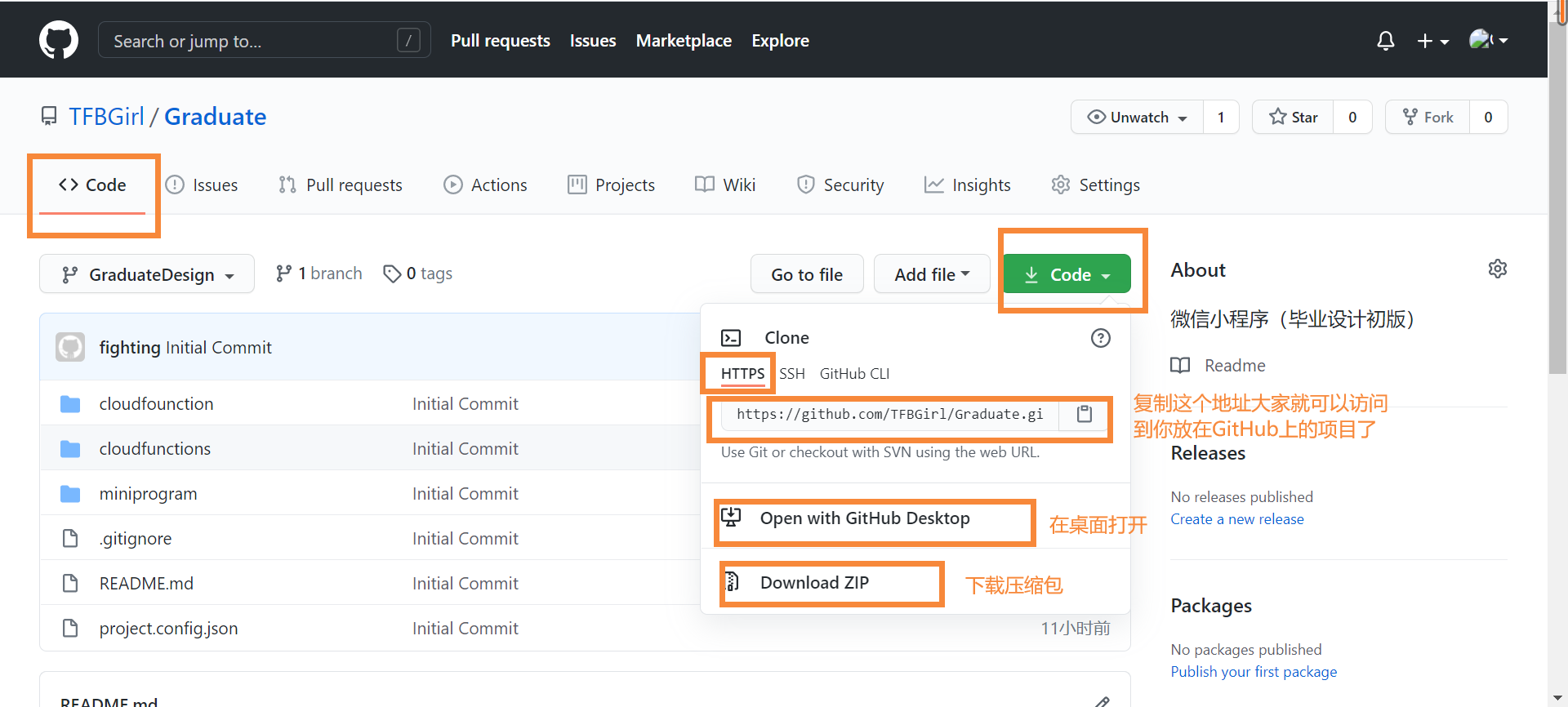
Task: Click the Go to file button
Action: [807, 274]
